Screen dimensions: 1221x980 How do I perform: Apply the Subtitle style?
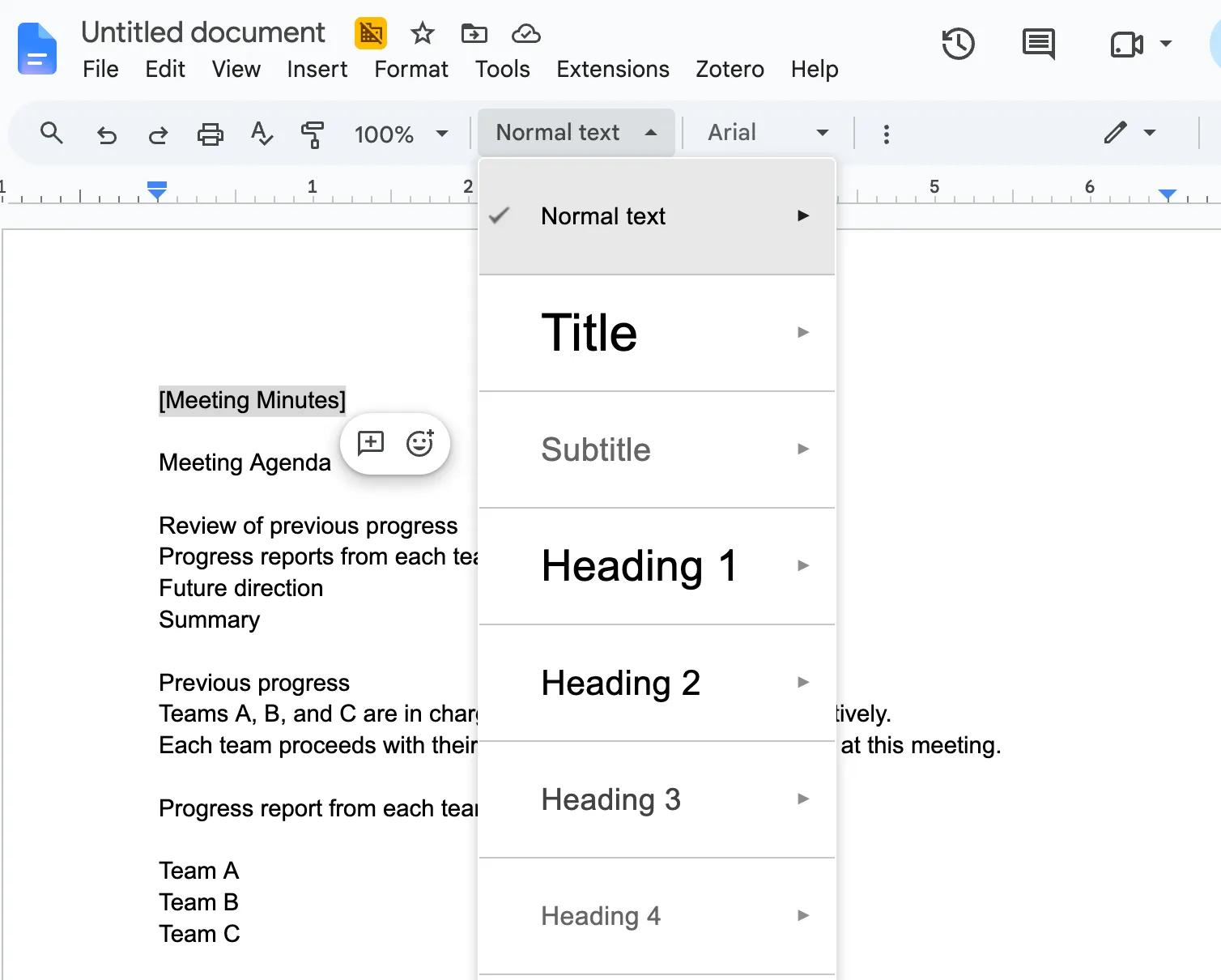click(x=657, y=450)
